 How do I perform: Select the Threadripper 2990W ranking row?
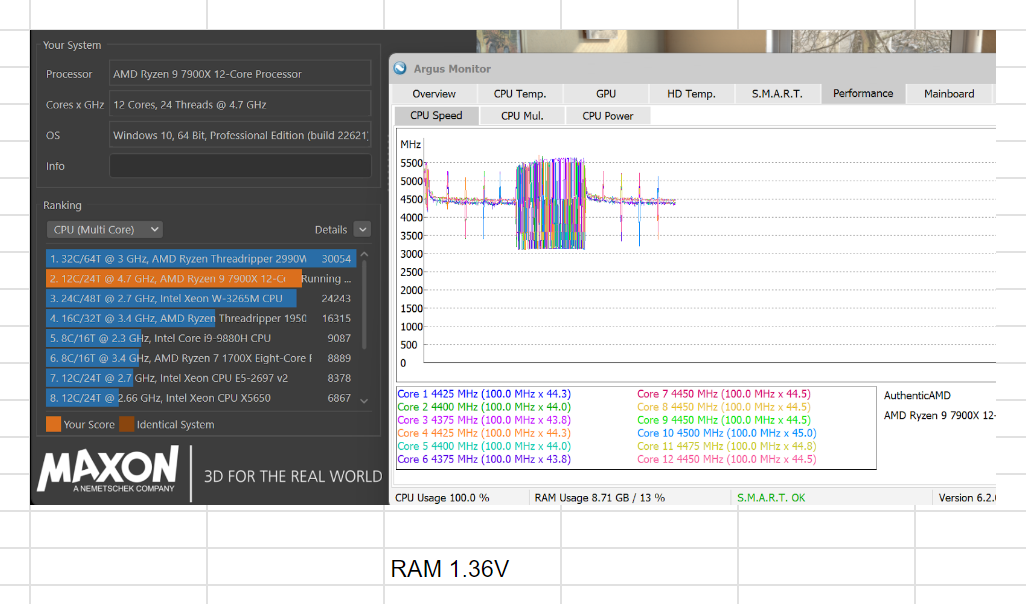coord(201,258)
